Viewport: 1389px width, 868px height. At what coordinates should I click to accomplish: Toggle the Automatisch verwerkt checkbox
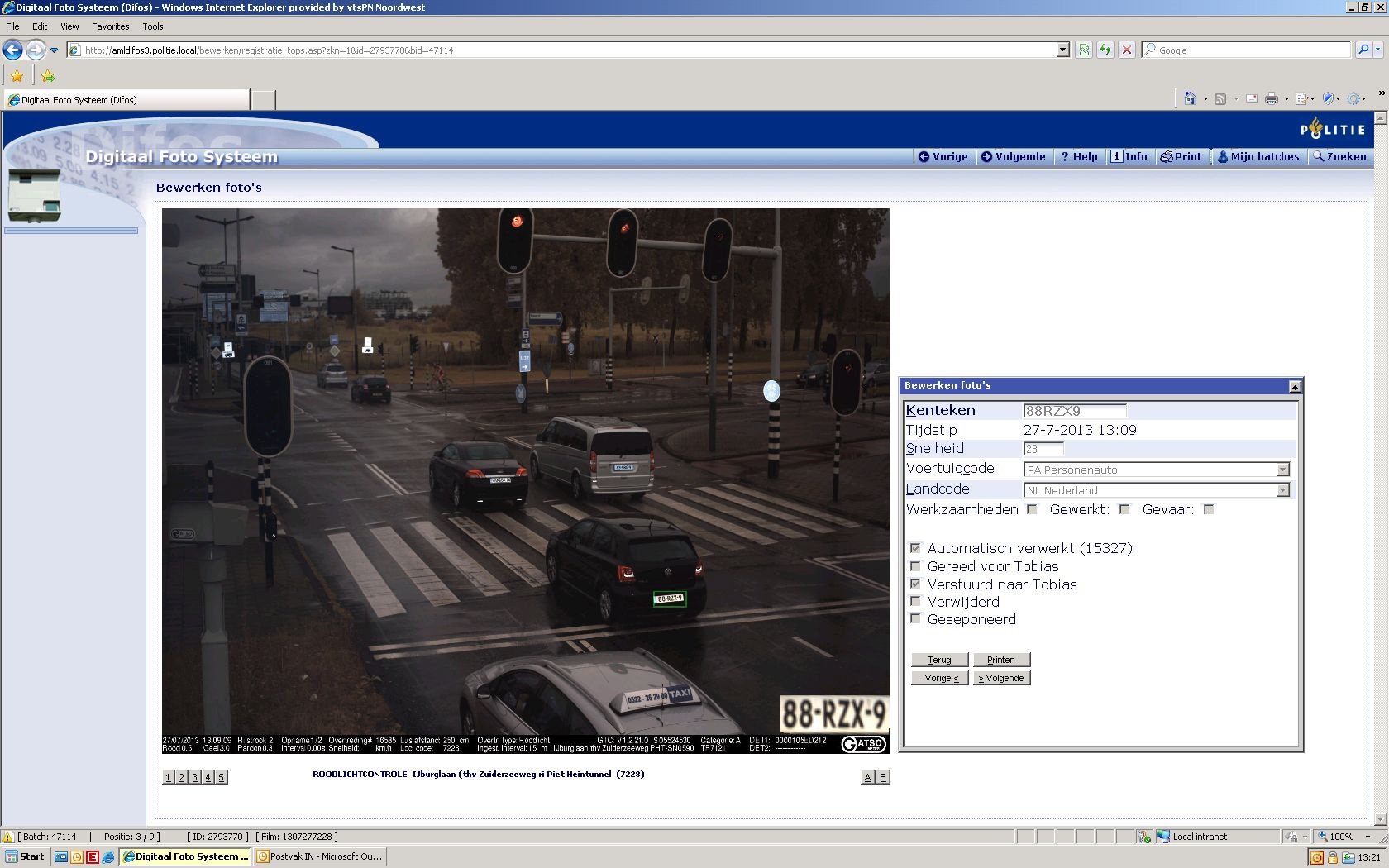click(915, 548)
